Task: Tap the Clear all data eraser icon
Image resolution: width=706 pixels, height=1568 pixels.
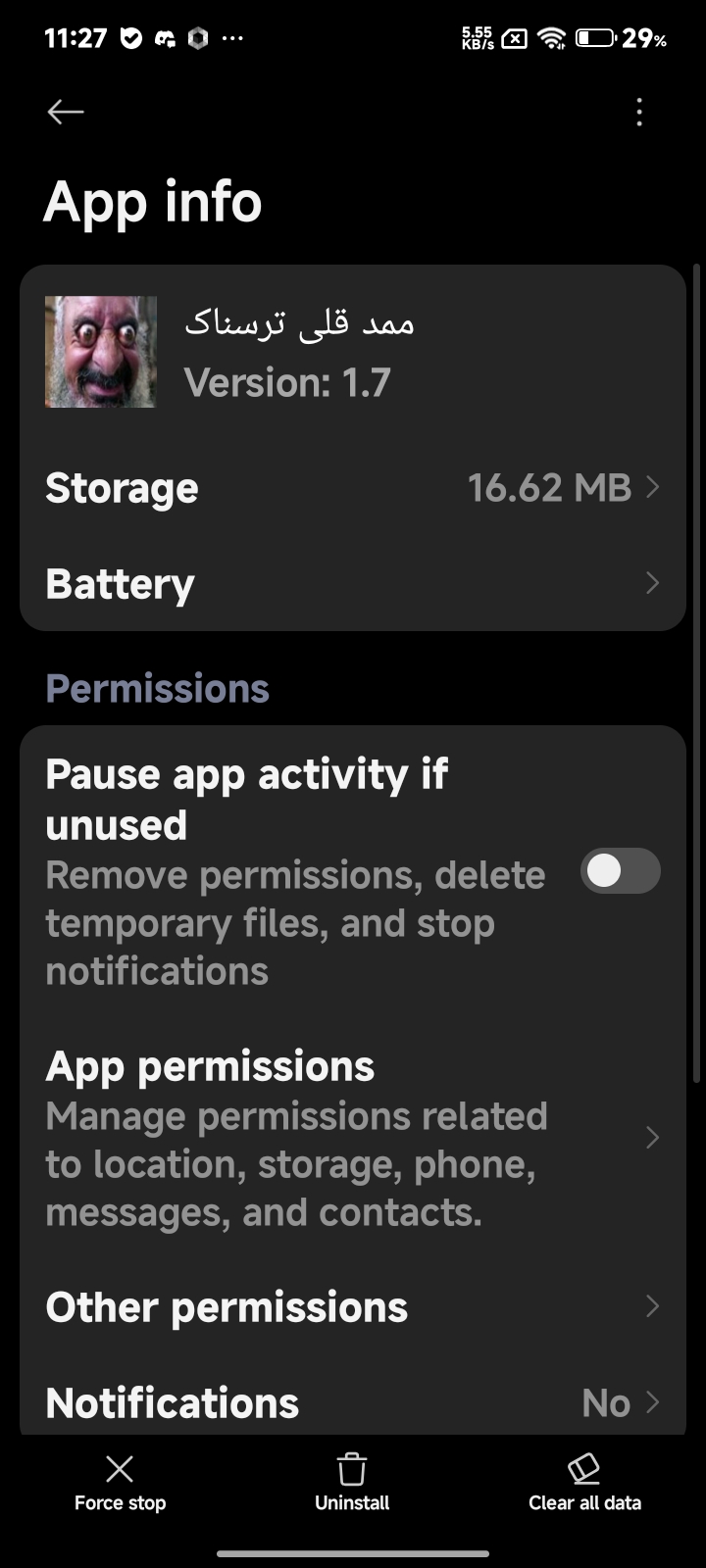Action: 584,1468
